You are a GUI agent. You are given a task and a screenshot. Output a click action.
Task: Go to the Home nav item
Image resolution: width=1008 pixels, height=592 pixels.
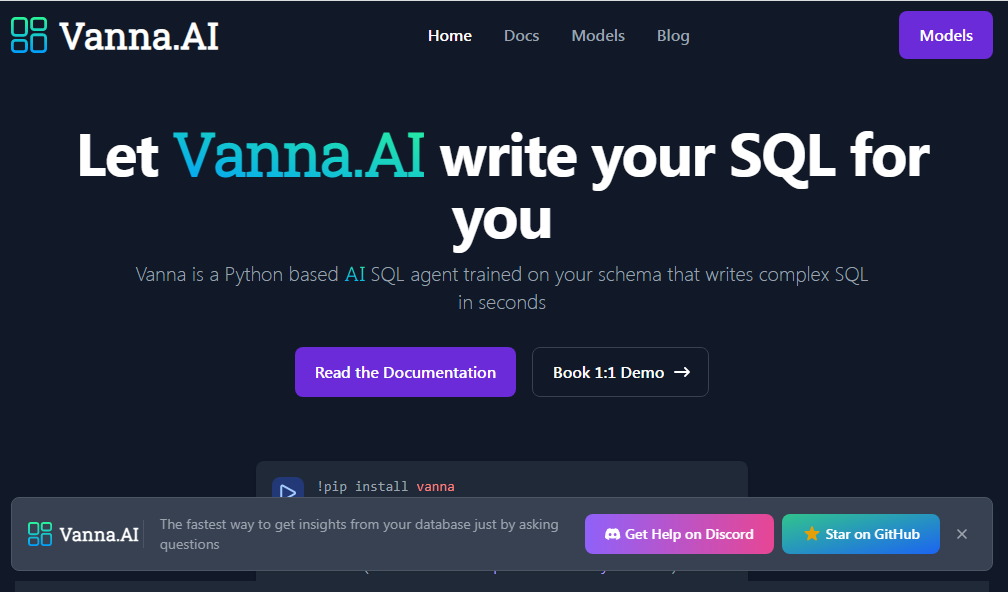pyautogui.click(x=450, y=36)
